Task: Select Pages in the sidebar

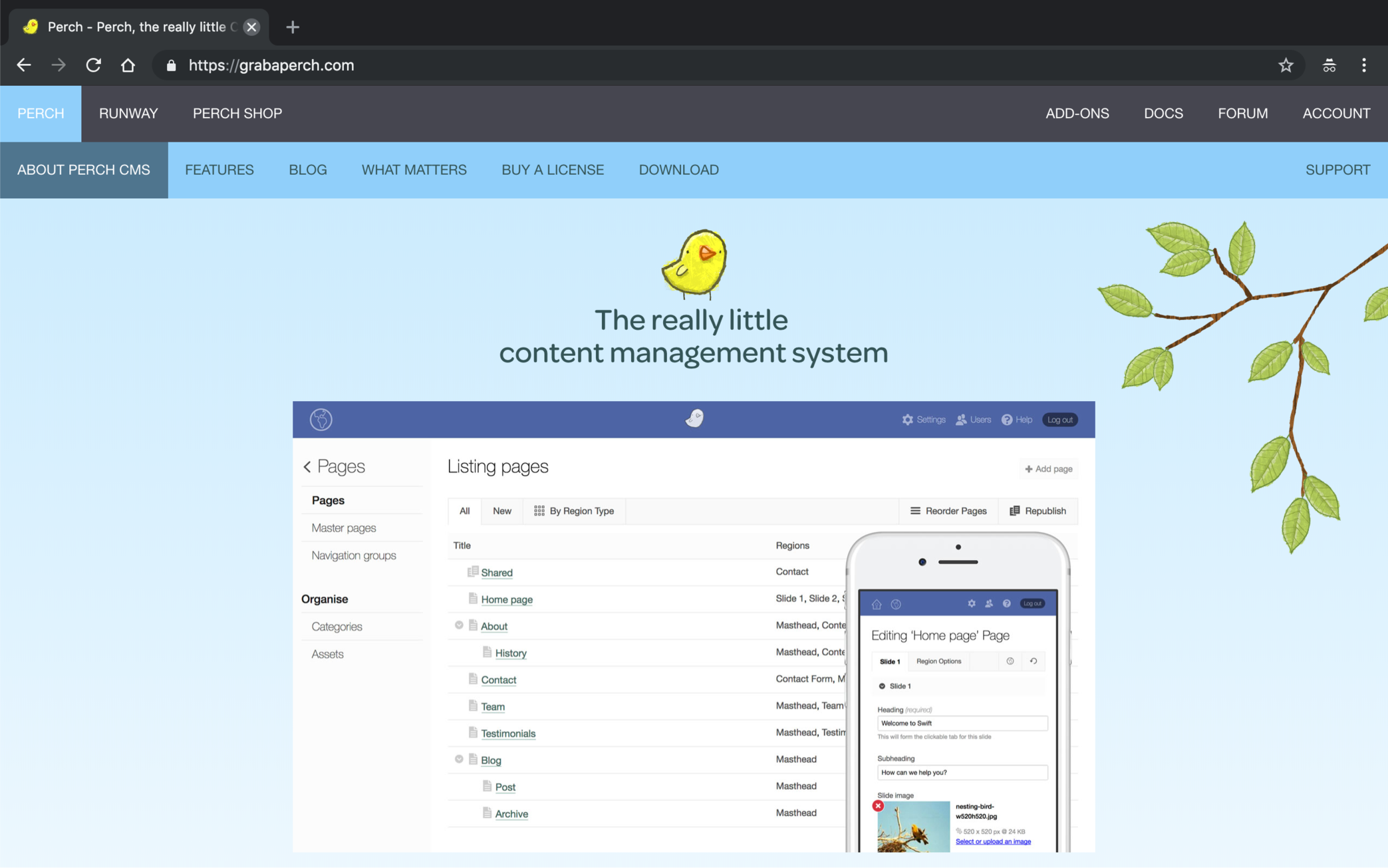Action: tap(328, 500)
